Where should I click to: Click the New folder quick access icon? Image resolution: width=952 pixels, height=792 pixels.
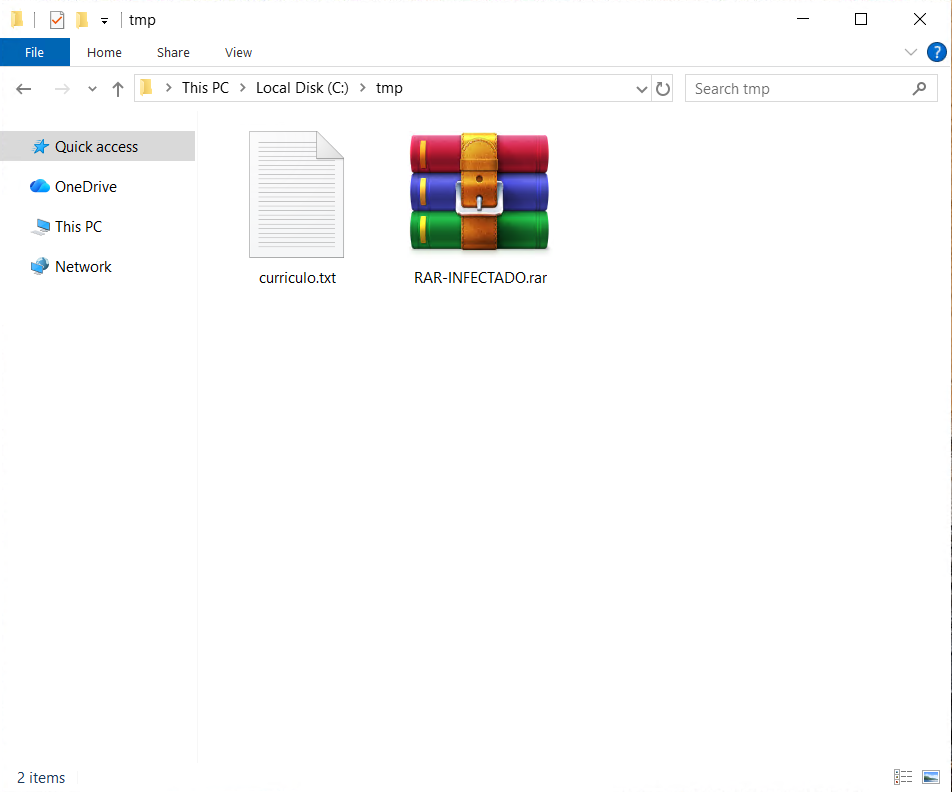click(x=82, y=20)
